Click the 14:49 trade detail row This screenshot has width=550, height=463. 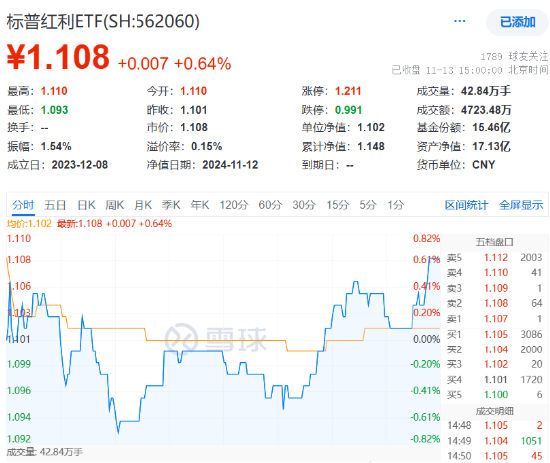click(x=495, y=441)
